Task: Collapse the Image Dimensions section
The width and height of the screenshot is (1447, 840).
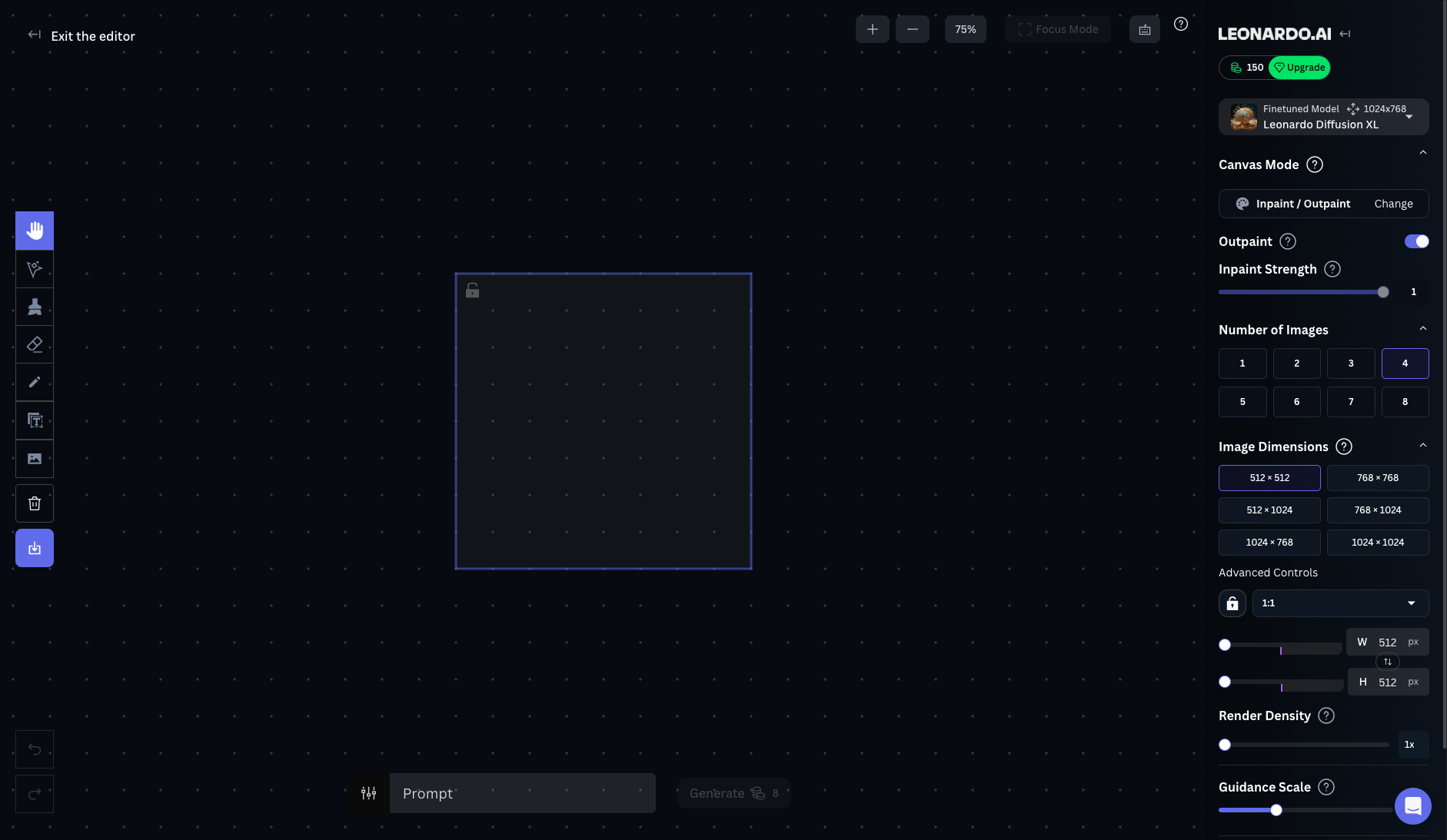Action: point(1423,445)
